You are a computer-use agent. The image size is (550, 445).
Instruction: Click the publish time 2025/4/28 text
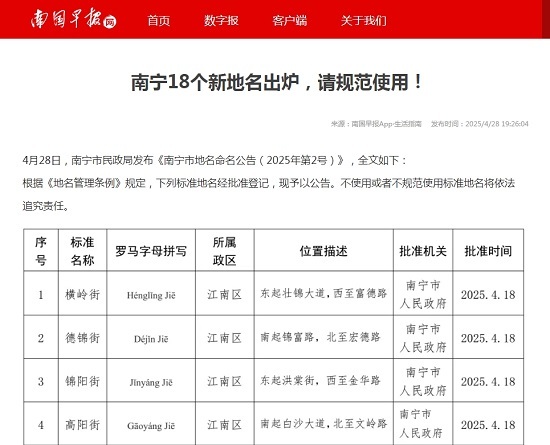(479, 124)
